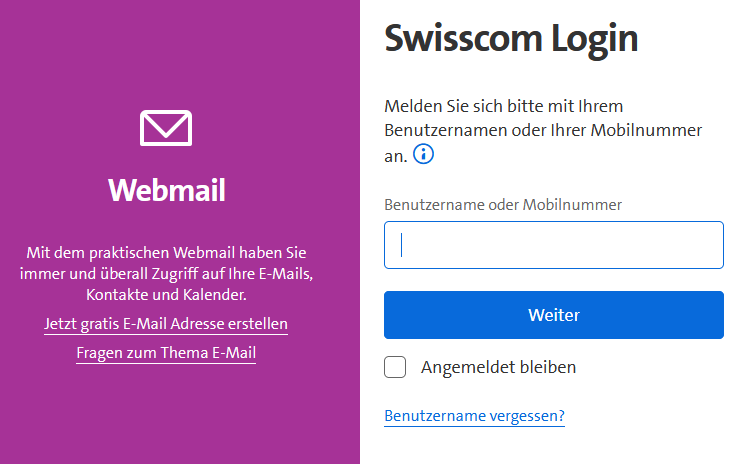
Task: Click the 'Swisscom Login' heading
Action: (x=510, y=39)
